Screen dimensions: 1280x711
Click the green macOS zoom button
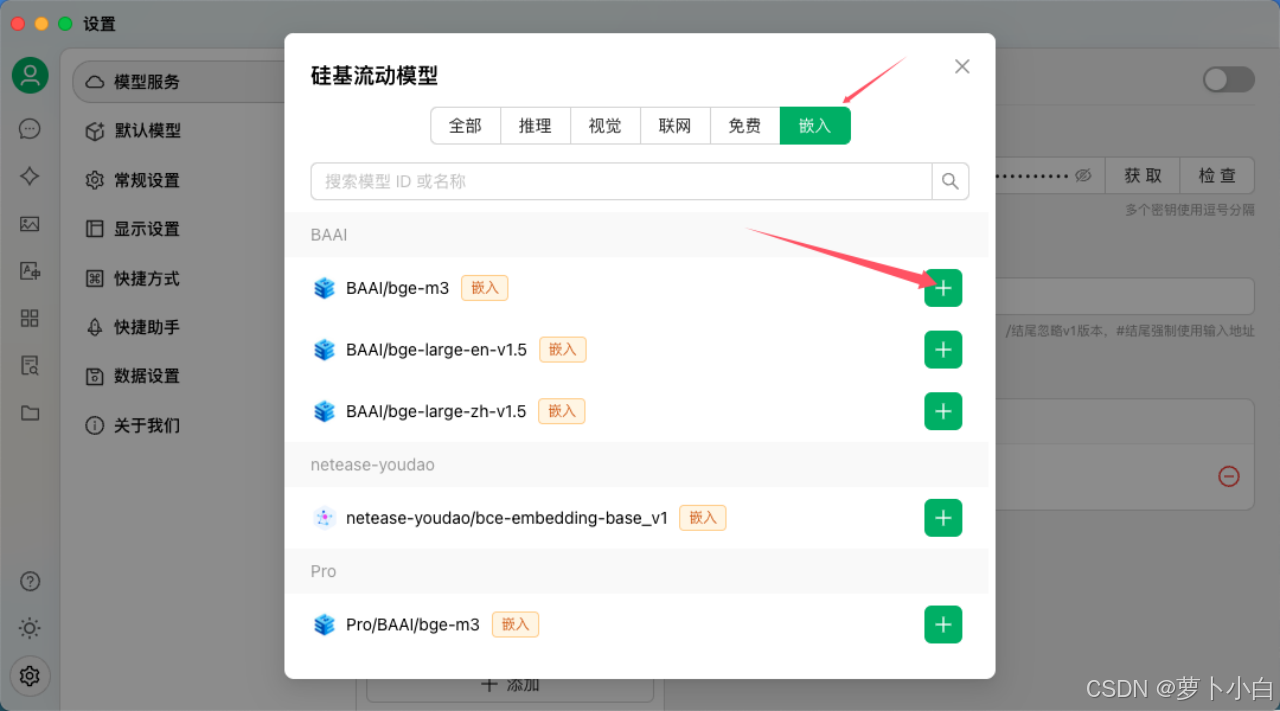pos(65,23)
